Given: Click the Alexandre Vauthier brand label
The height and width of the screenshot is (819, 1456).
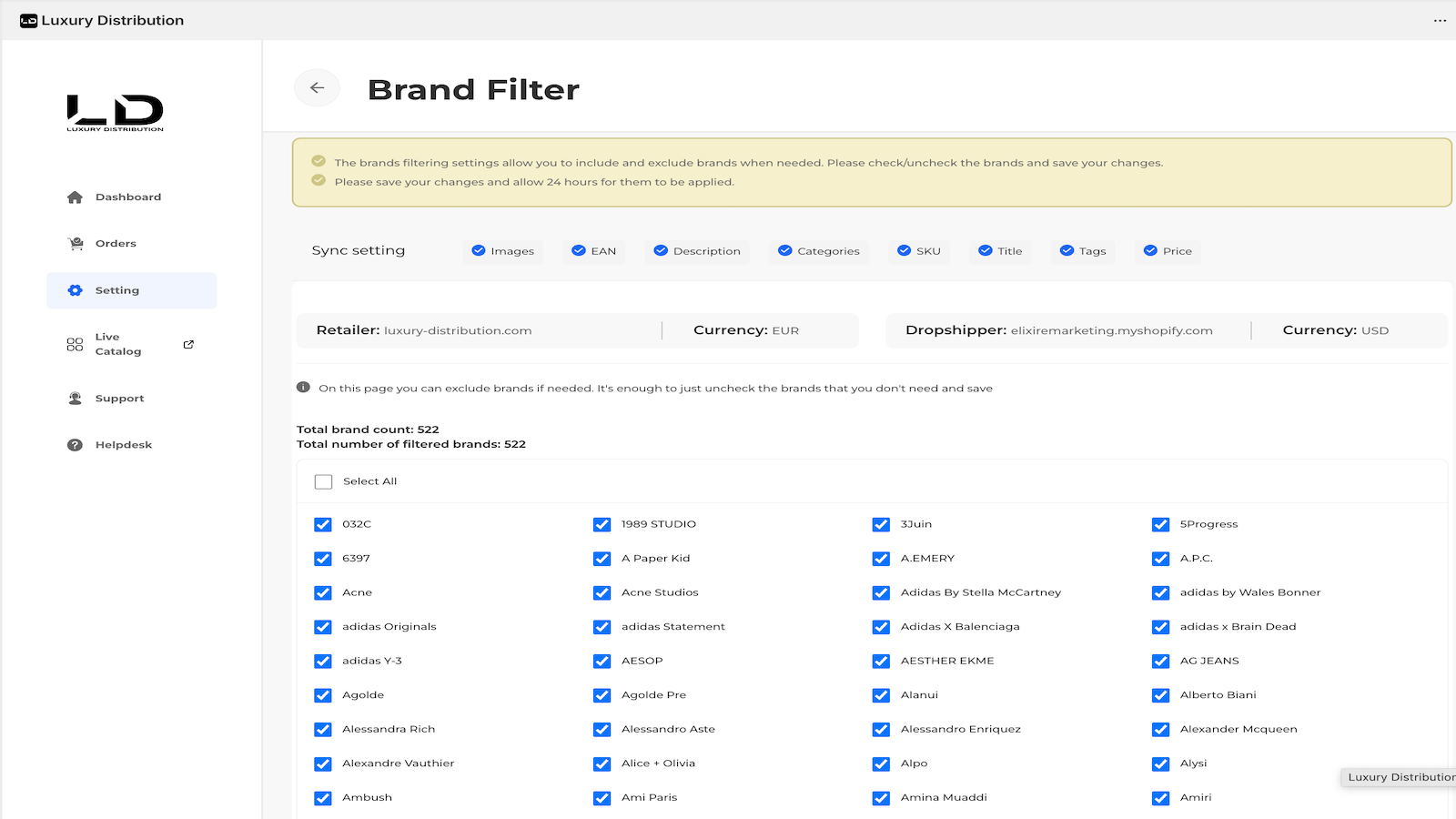Looking at the screenshot, I should 398,763.
